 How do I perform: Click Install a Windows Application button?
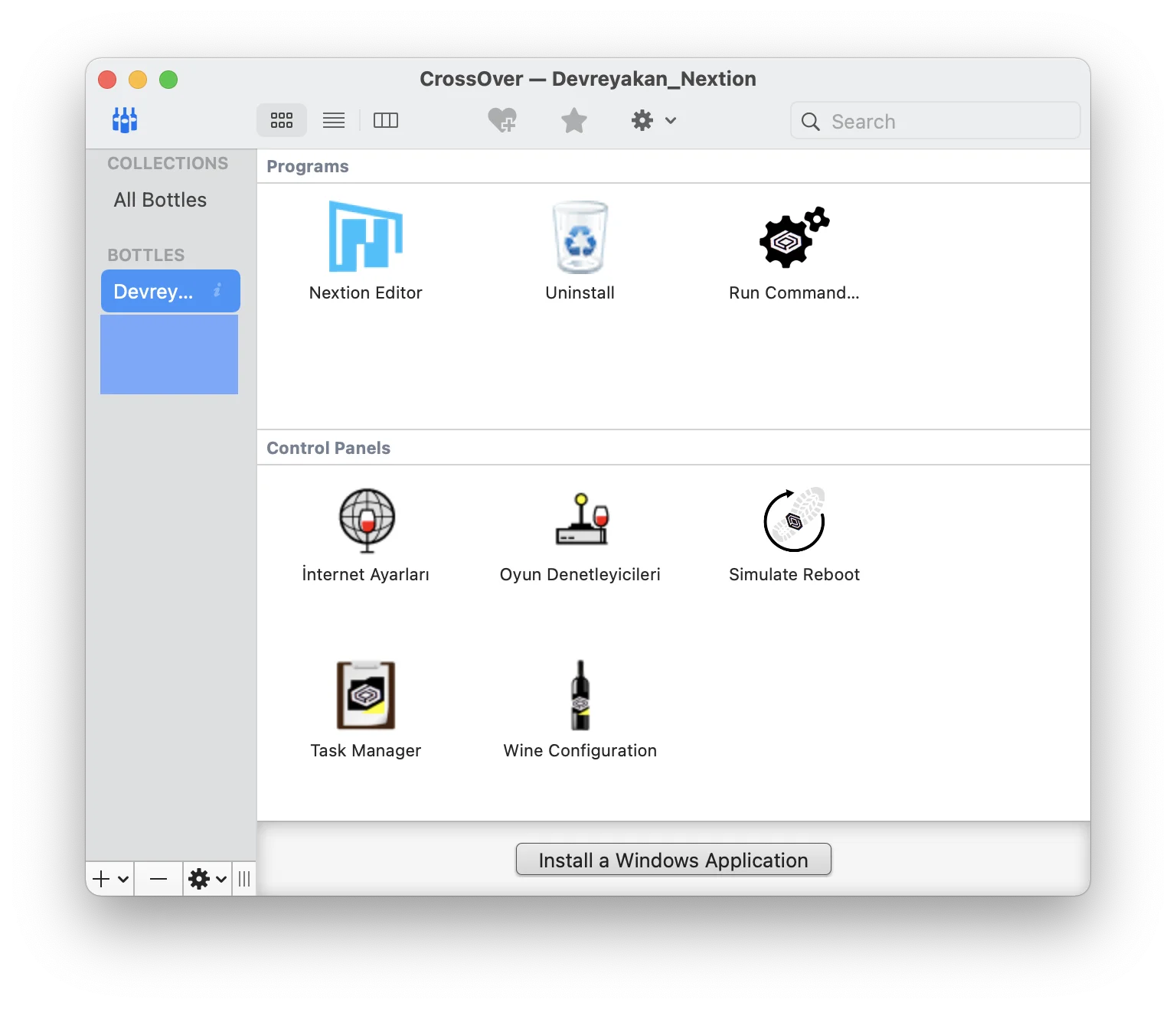[674, 860]
